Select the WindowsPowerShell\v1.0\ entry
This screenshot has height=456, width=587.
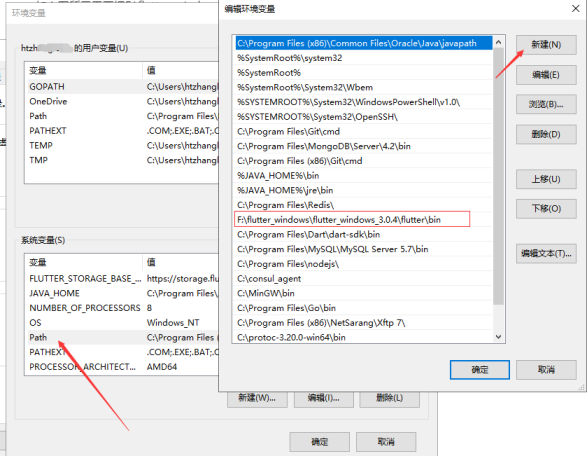tap(364, 102)
